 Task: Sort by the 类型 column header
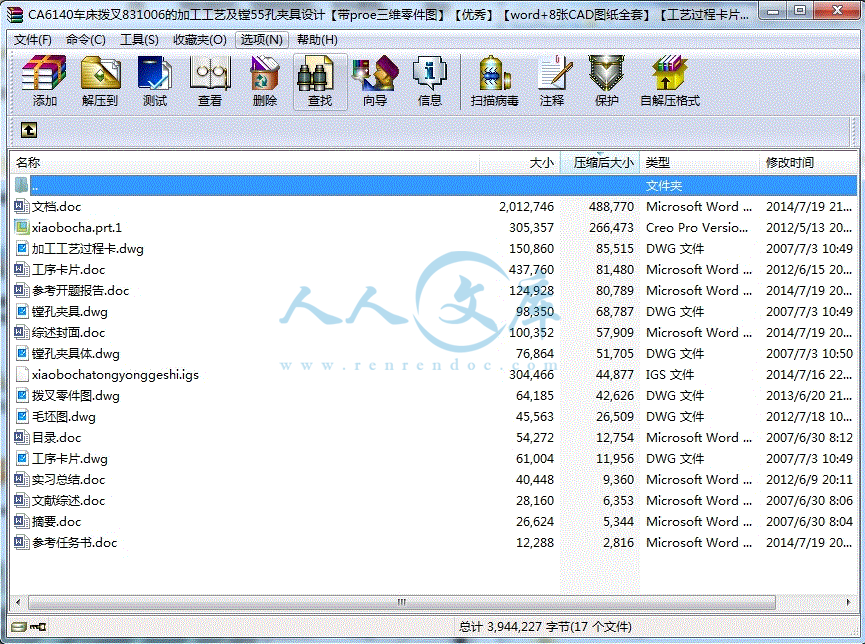coord(700,162)
